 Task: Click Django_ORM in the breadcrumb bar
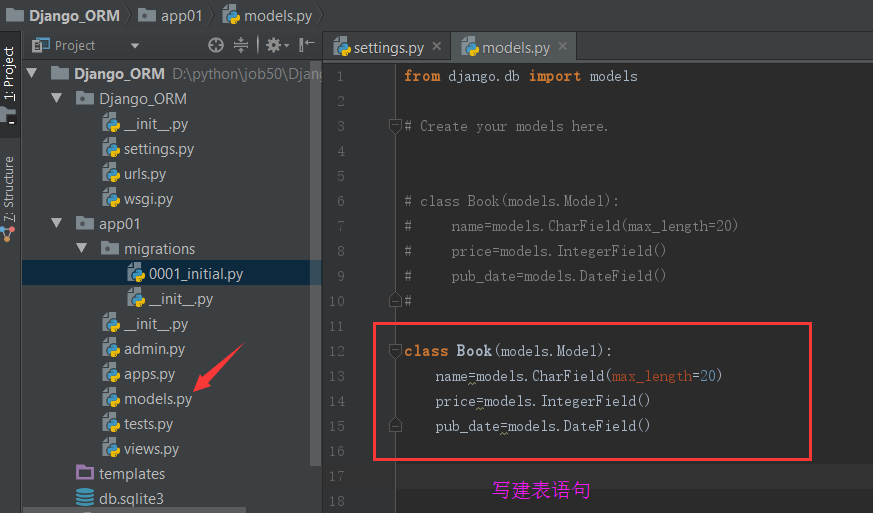63,16
